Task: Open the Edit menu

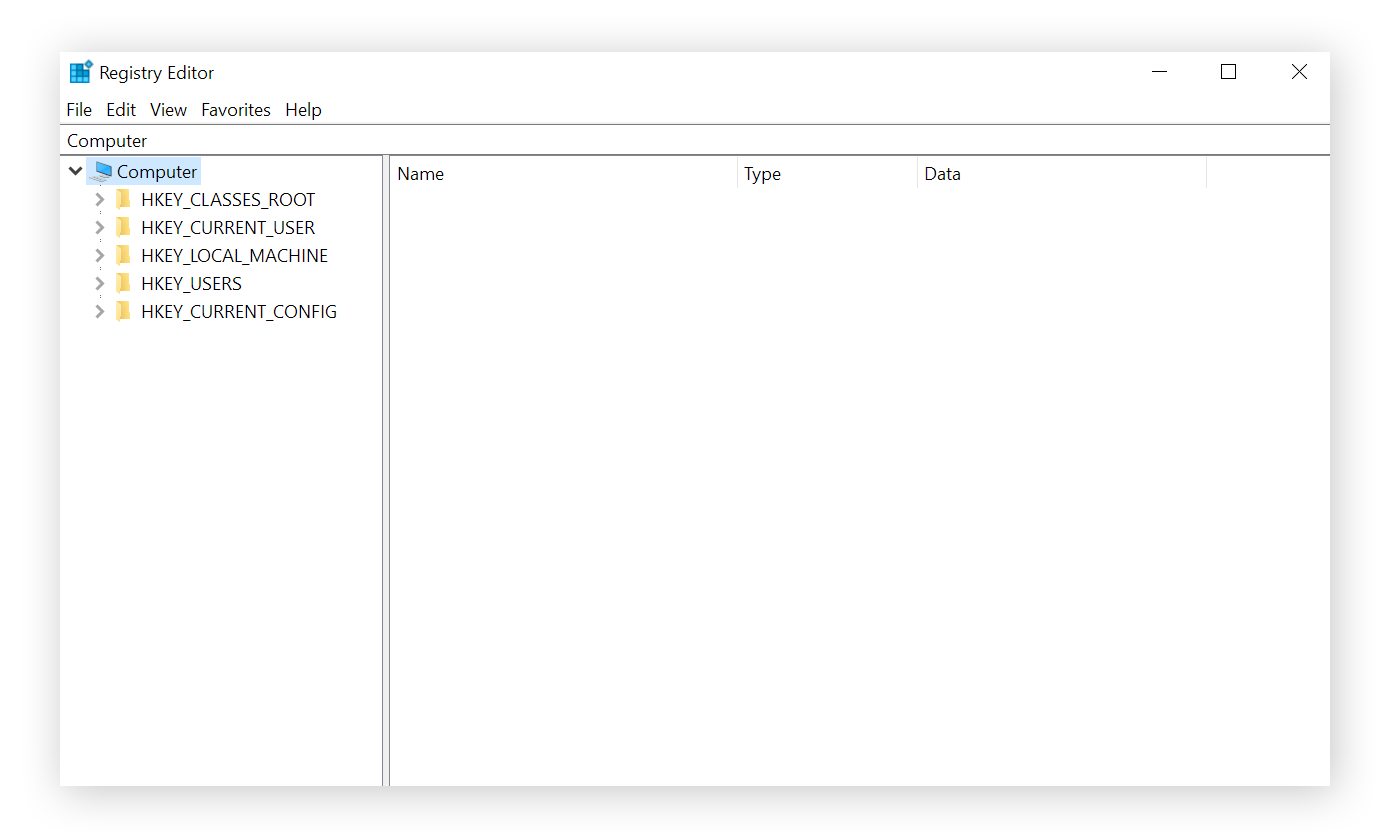Action: pyautogui.click(x=120, y=110)
